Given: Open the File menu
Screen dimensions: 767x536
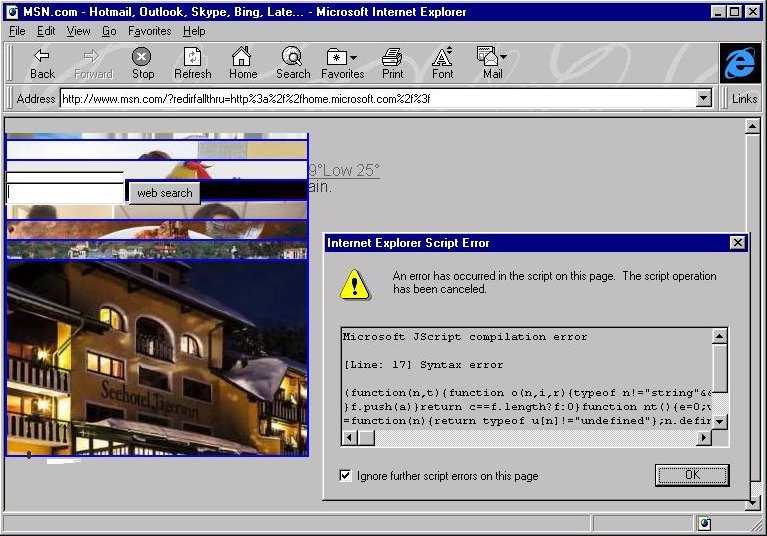Looking at the screenshot, I should click(x=17, y=31).
